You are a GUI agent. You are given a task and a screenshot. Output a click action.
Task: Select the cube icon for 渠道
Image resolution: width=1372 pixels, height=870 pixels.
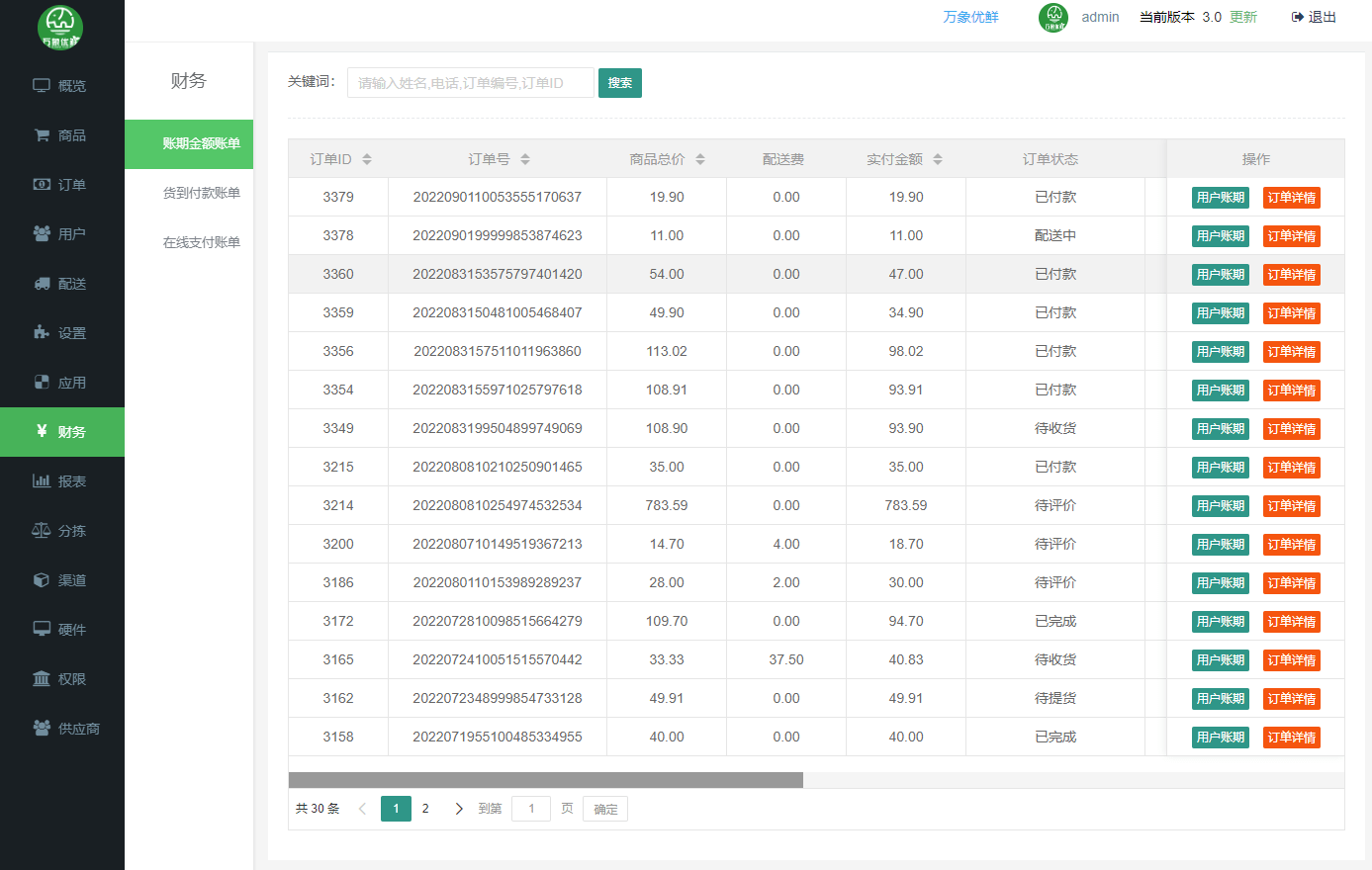pyautogui.click(x=42, y=580)
